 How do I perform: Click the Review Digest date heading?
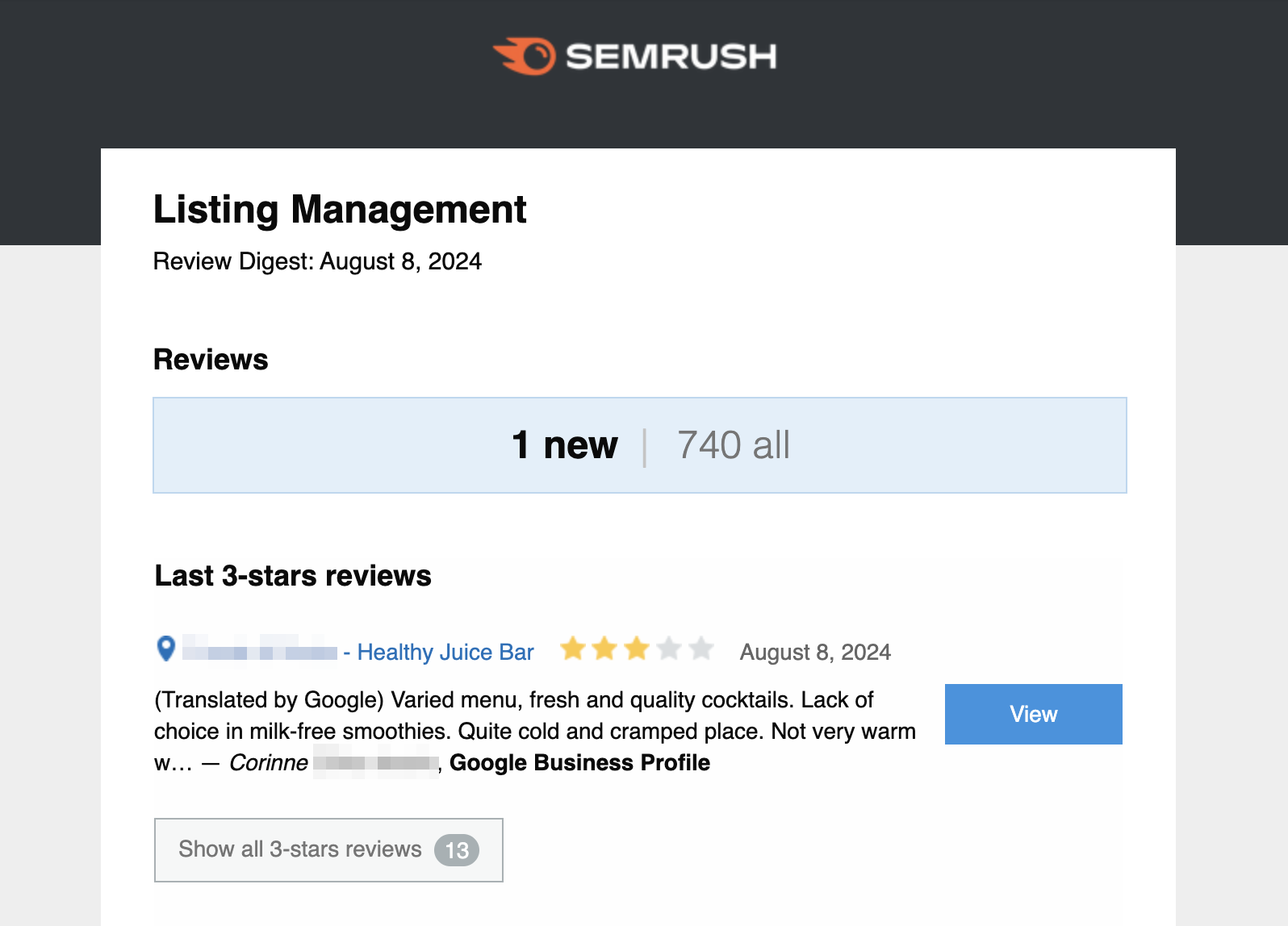(x=317, y=261)
